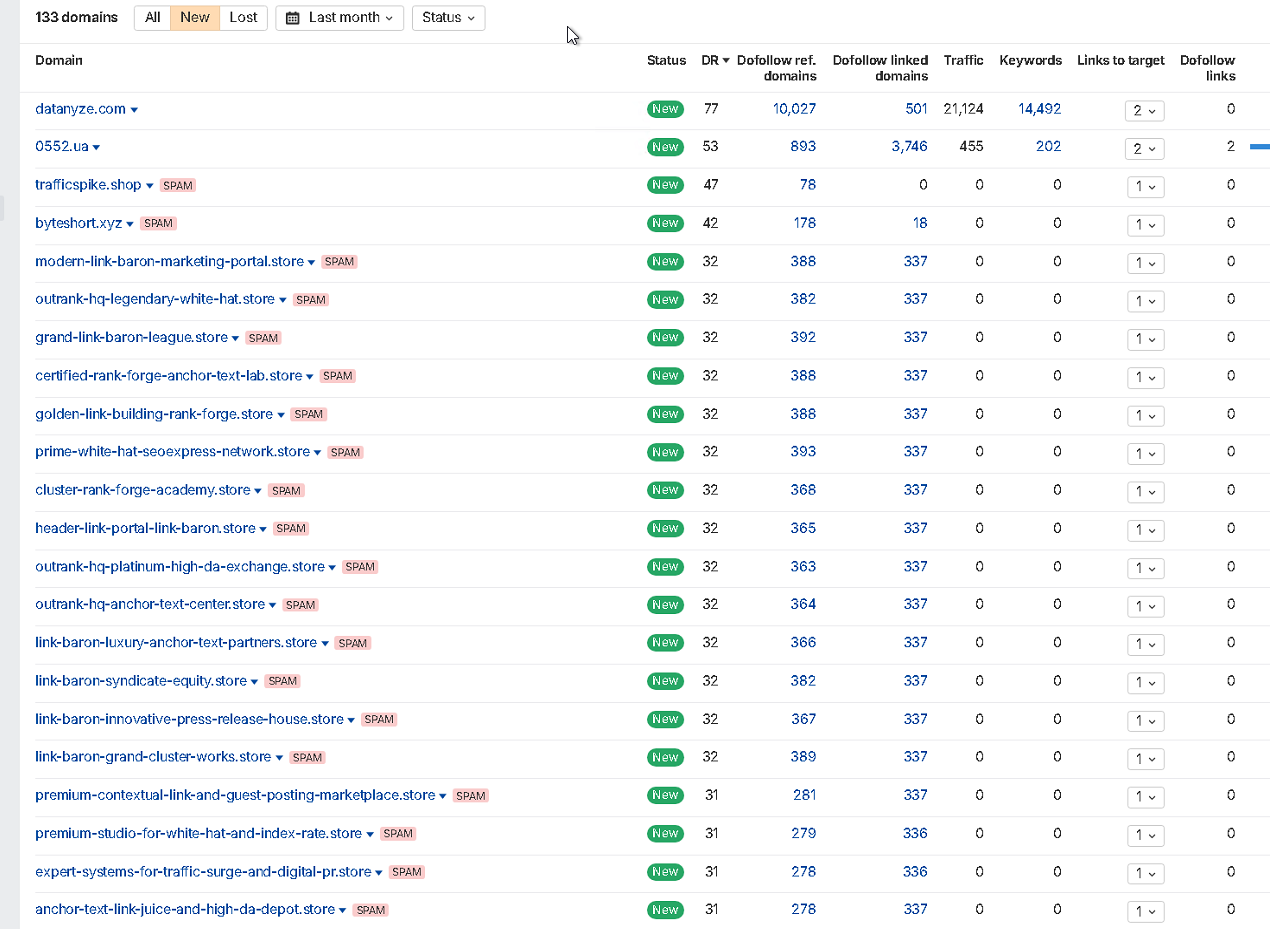
Task: Click the calendar icon in Last month filter
Action: tap(293, 18)
